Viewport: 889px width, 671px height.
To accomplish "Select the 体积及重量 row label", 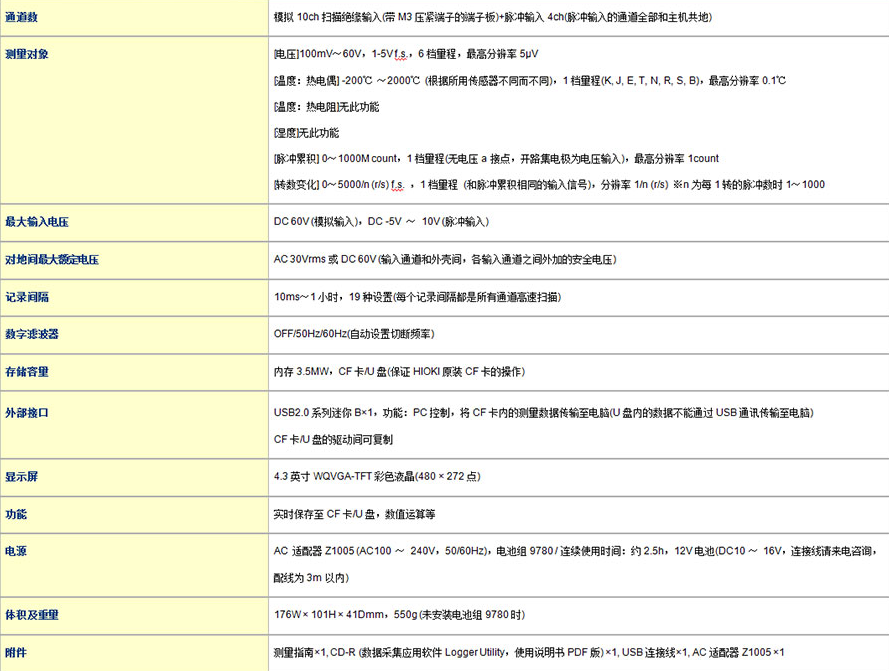I will coord(32,615).
